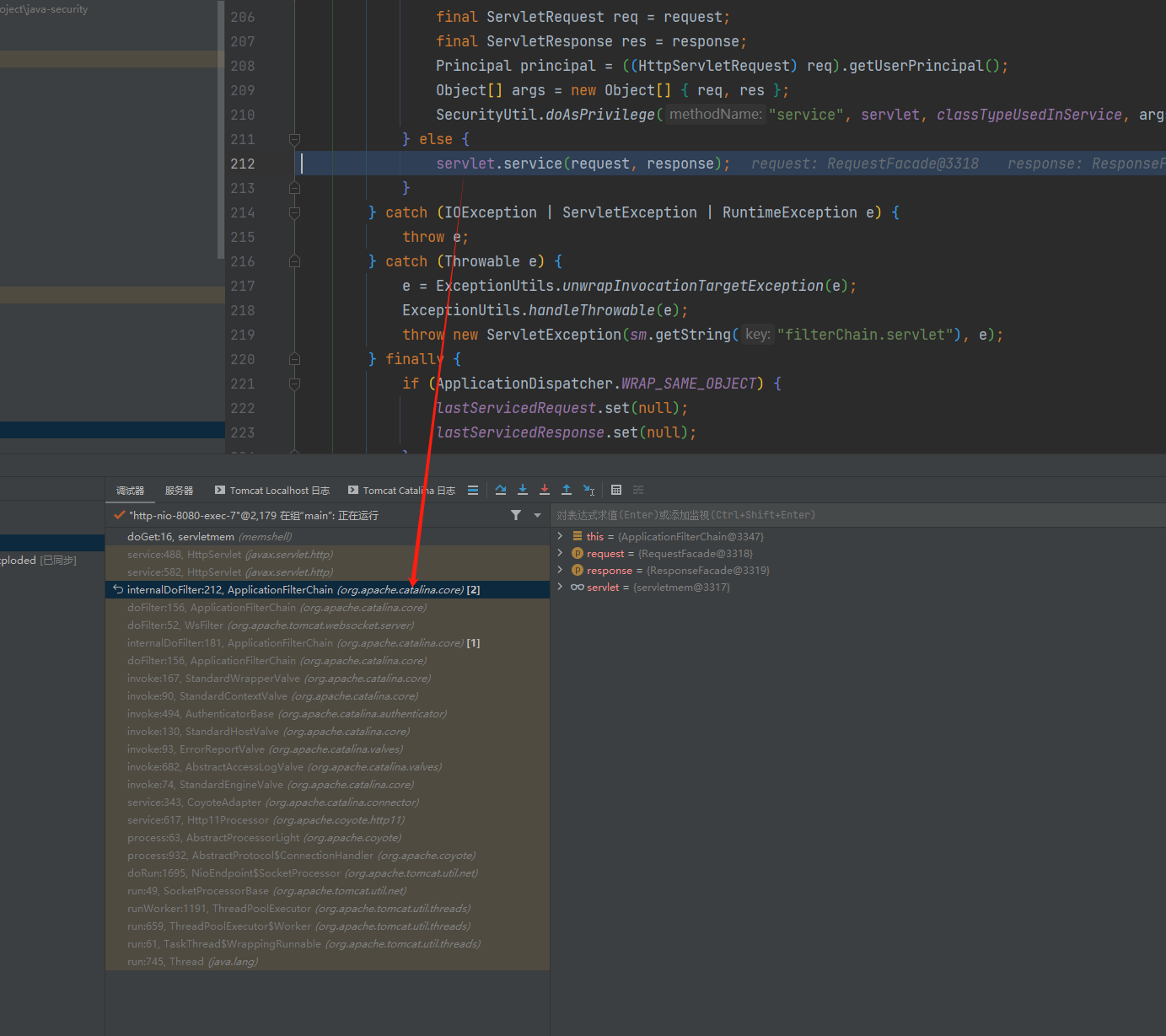Click the frames filter funnel icon

[516, 515]
